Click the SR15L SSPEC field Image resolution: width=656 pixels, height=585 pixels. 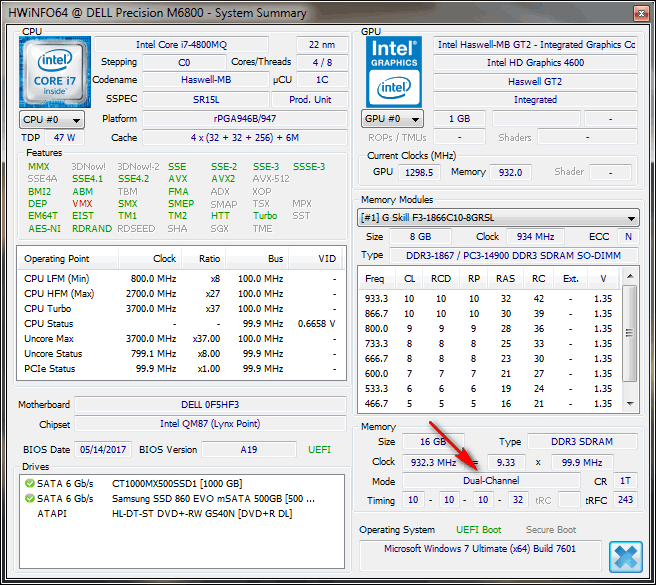pyautogui.click(x=206, y=100)
